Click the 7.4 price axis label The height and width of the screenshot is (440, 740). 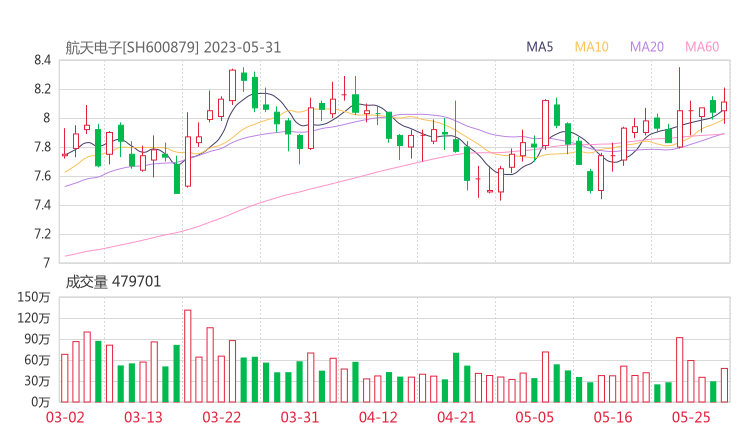pyautogui.click(x=42, y=205)
